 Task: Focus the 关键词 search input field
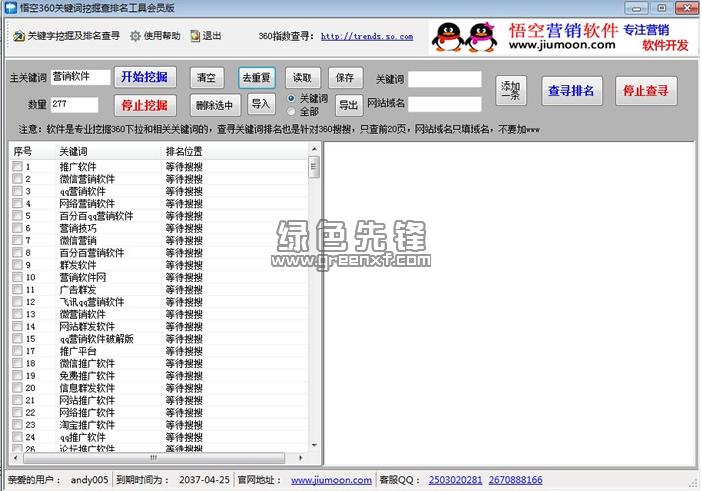(x=445, y=79)
